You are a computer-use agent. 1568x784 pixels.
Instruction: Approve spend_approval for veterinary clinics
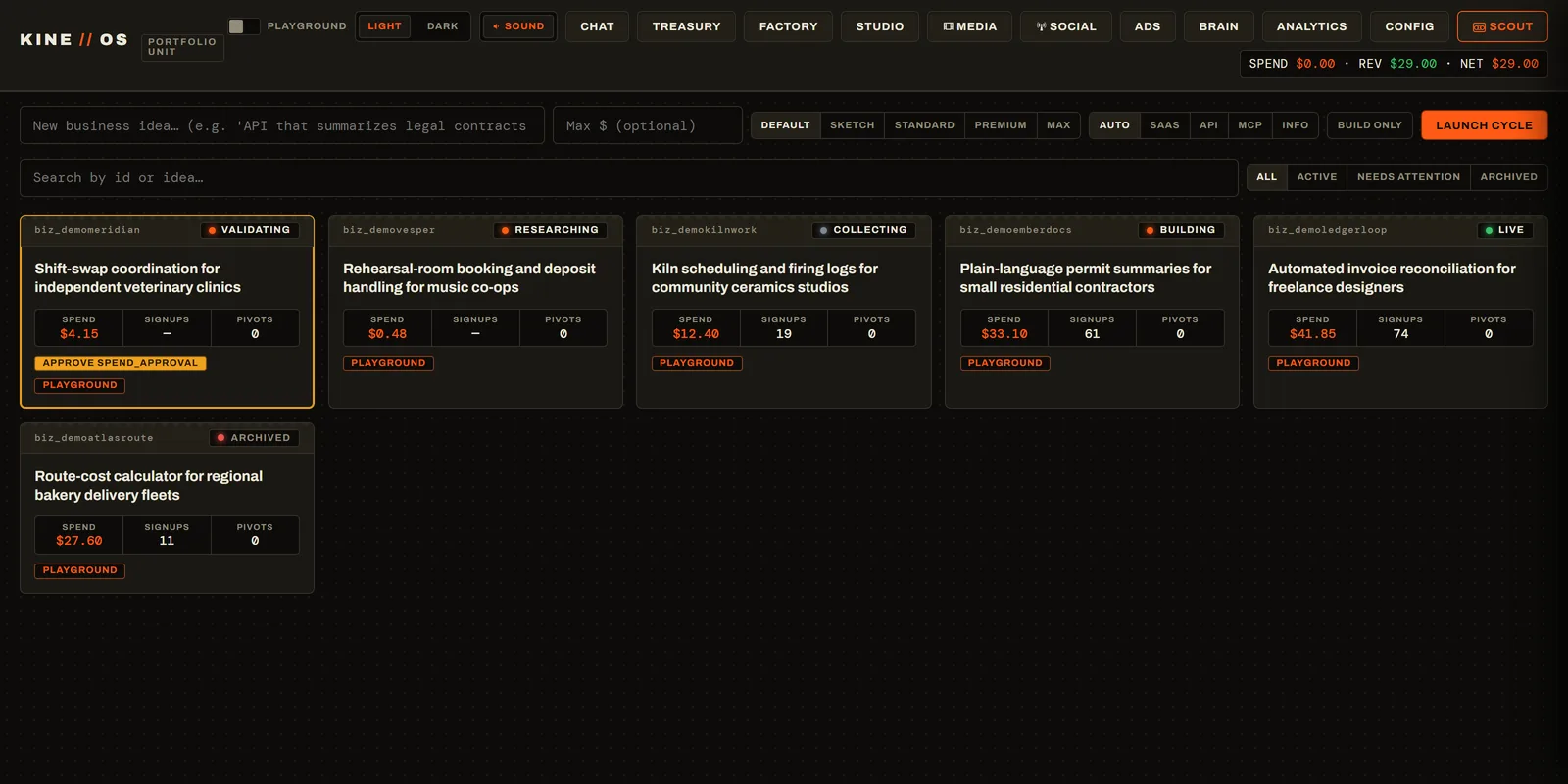121,363
